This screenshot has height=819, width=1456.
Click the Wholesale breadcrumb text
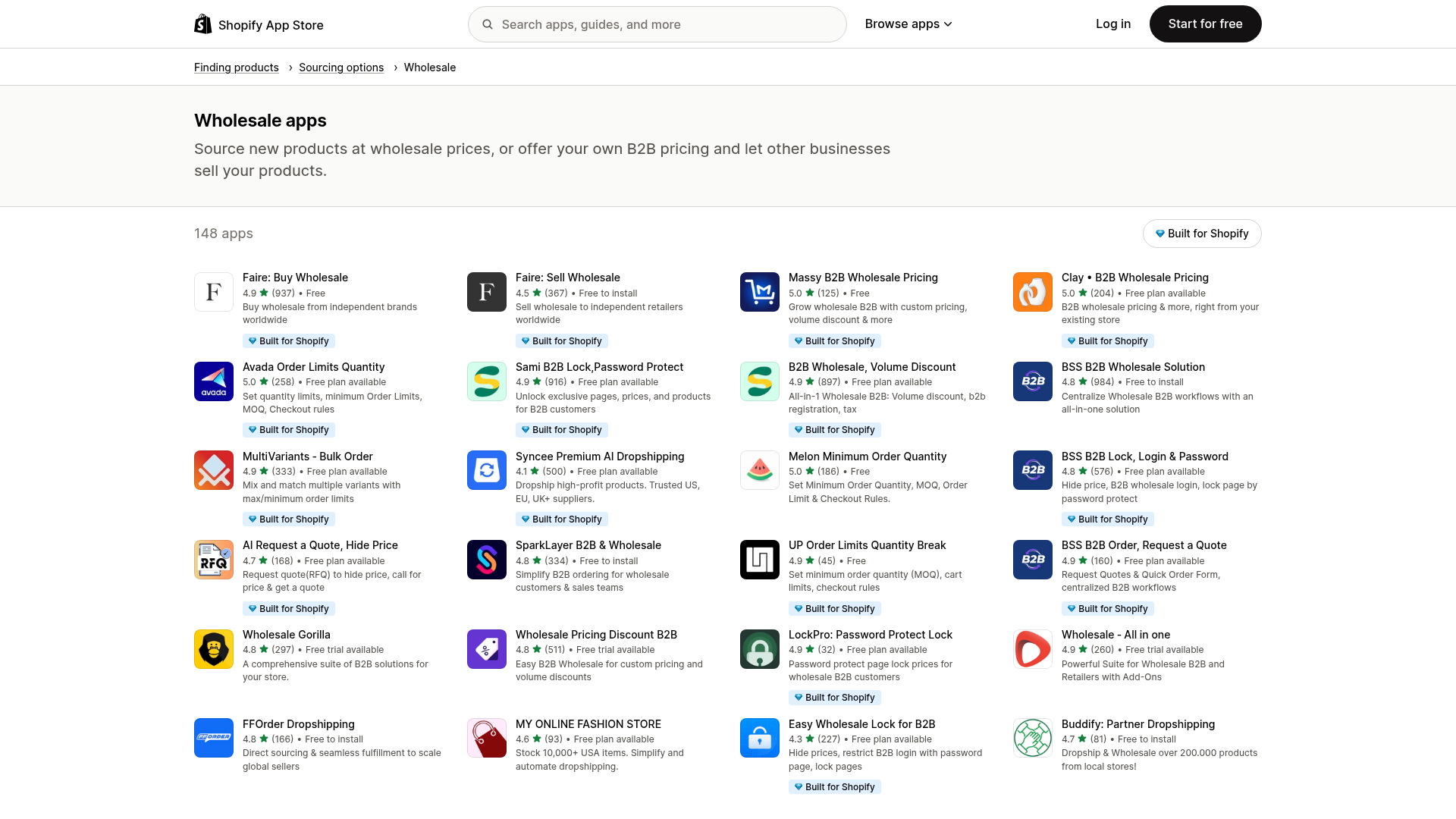coord(430,67)
